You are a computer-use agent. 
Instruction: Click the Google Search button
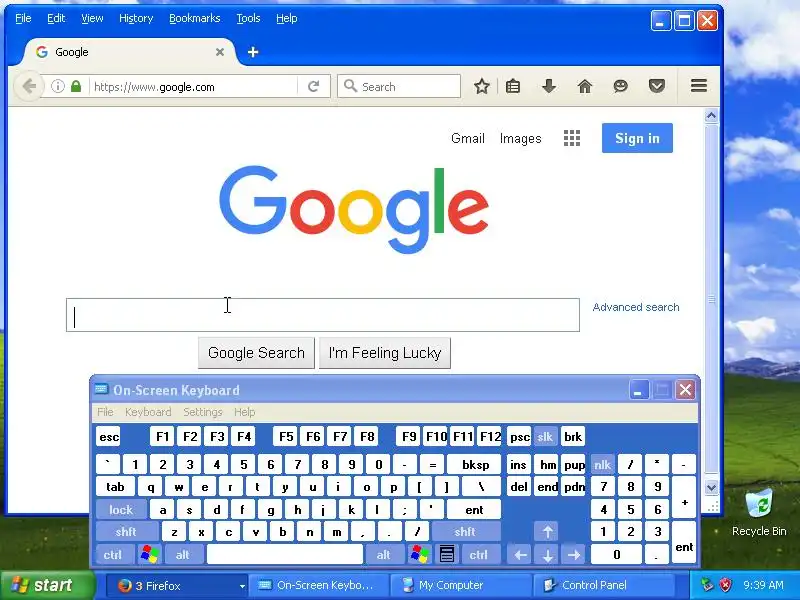coord(256,353)
